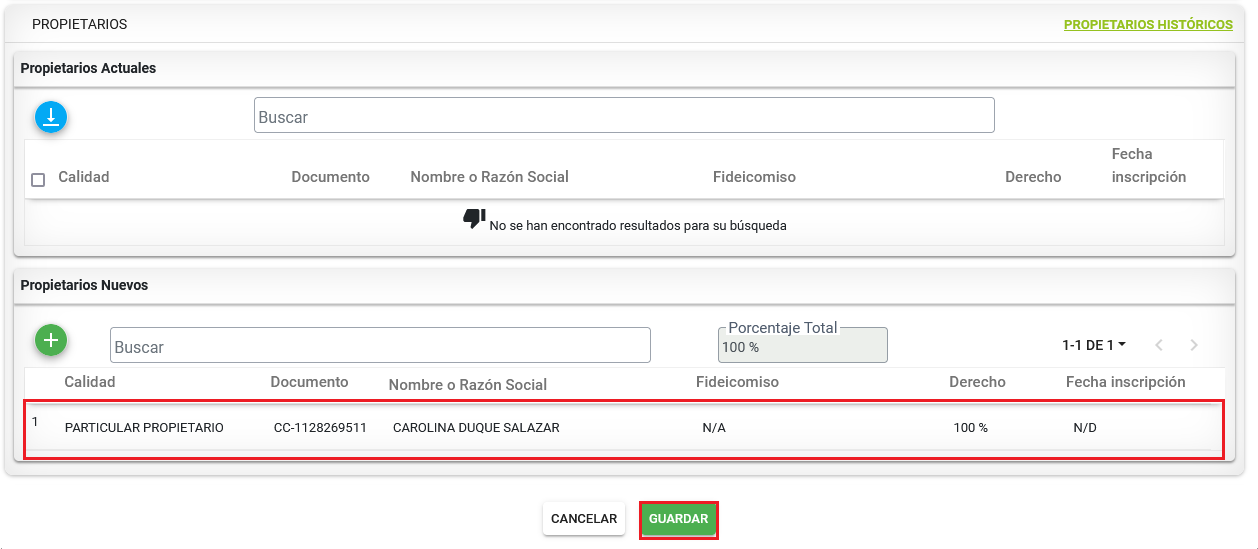Viewport: 1258px width, 549px height.
Task: Click Fecha inscripción header in Propietarios Actuales
Action: point(1149,165)
